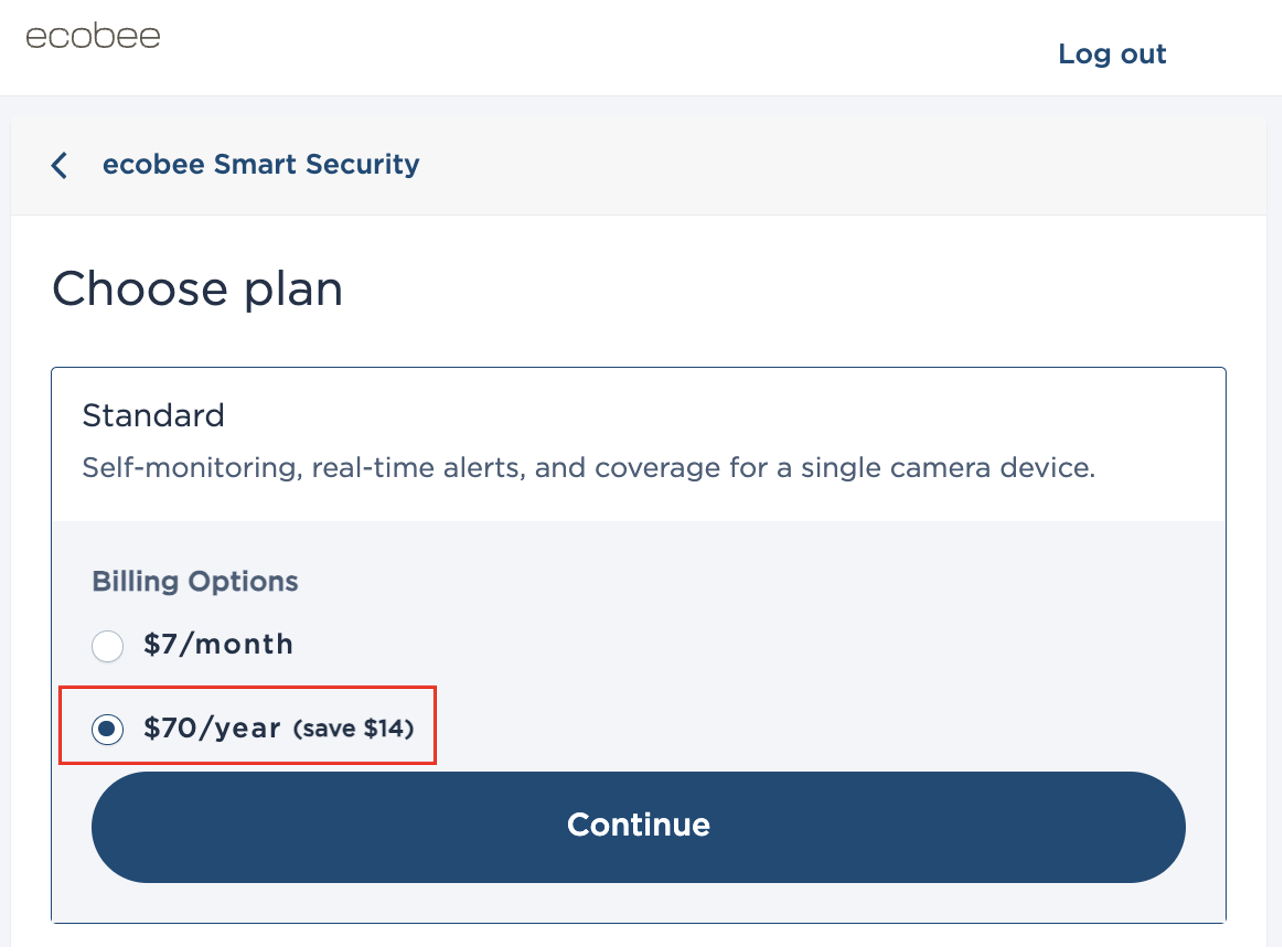Click the selected yearly plan radio button

click(x=108, y=729)
